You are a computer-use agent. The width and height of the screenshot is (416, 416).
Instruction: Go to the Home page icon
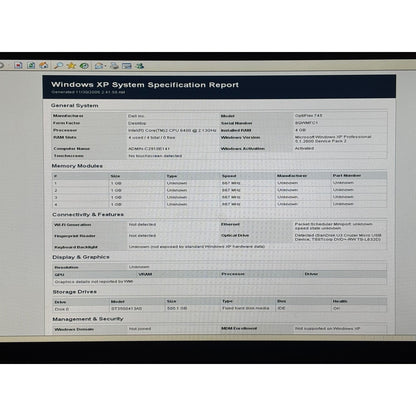pyautogui.click(x=44, y=66)
